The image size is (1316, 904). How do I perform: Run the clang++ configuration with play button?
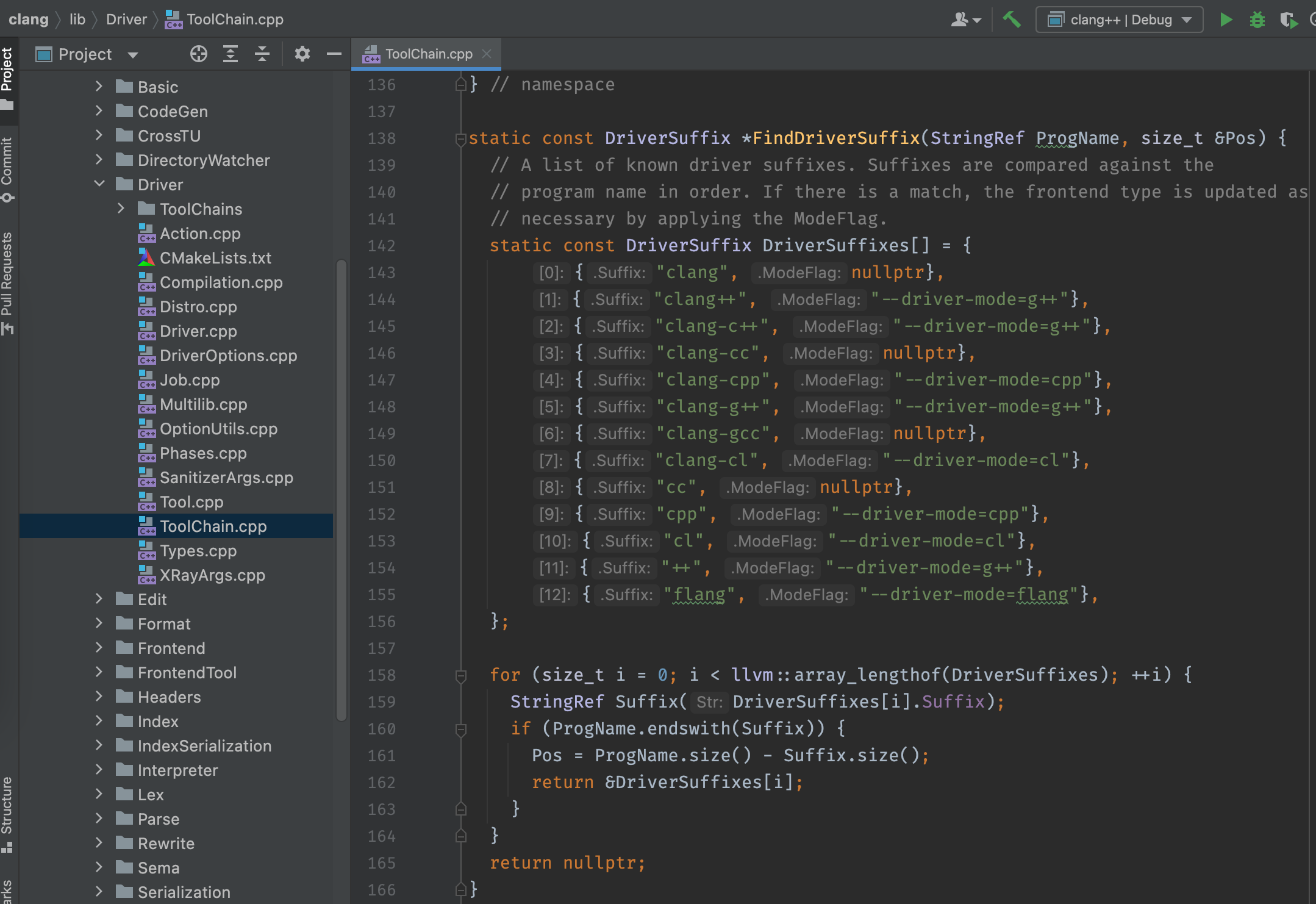pos(1226,20)
